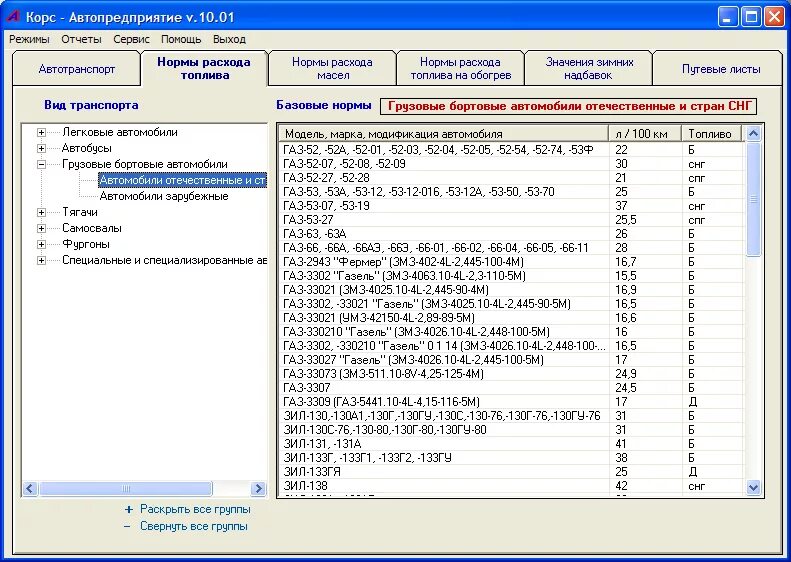The width and height of the screenshot is (791, 562).
Task: Click the minus icon beside Свернуть все группы
Action: click(127, 526)
